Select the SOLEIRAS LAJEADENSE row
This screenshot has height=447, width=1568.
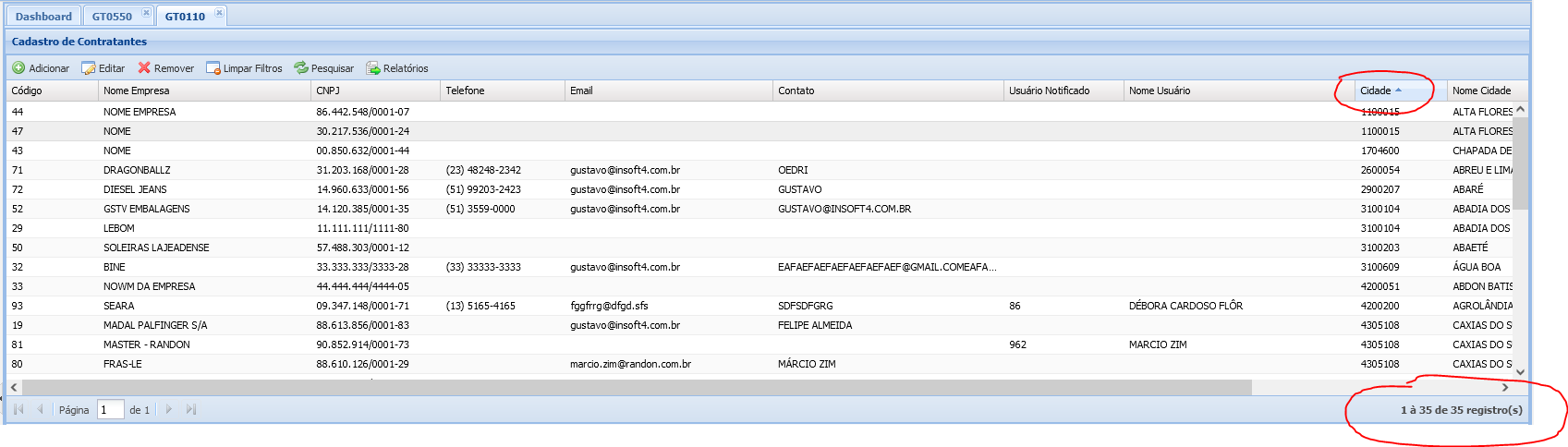[x=760, y=248]
